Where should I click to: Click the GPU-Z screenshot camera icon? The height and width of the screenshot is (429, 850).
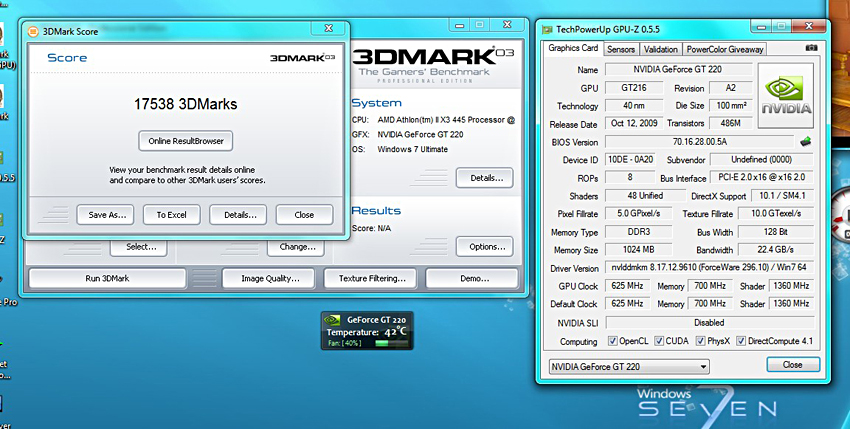tap(811, 48)
